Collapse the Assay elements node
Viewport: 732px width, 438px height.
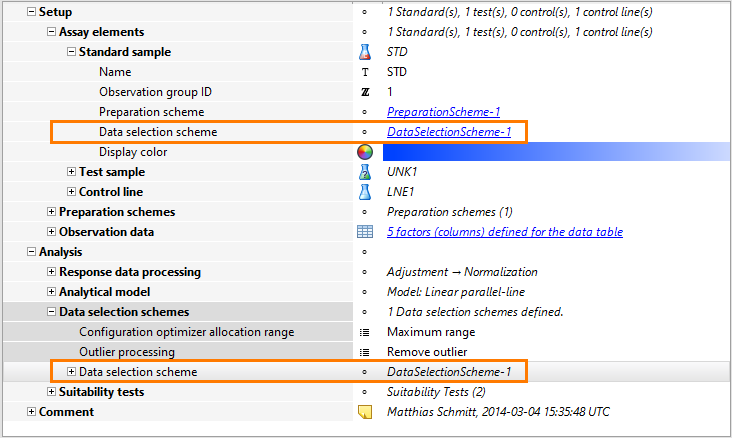(51, 32)
